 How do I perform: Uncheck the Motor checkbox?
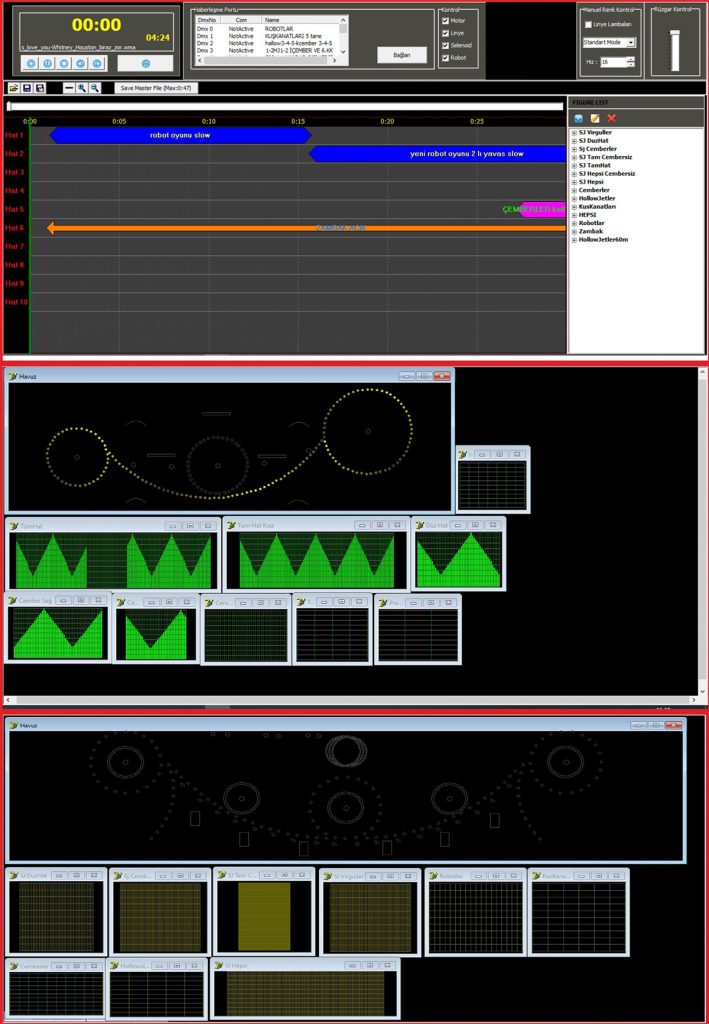pos(446,21)
